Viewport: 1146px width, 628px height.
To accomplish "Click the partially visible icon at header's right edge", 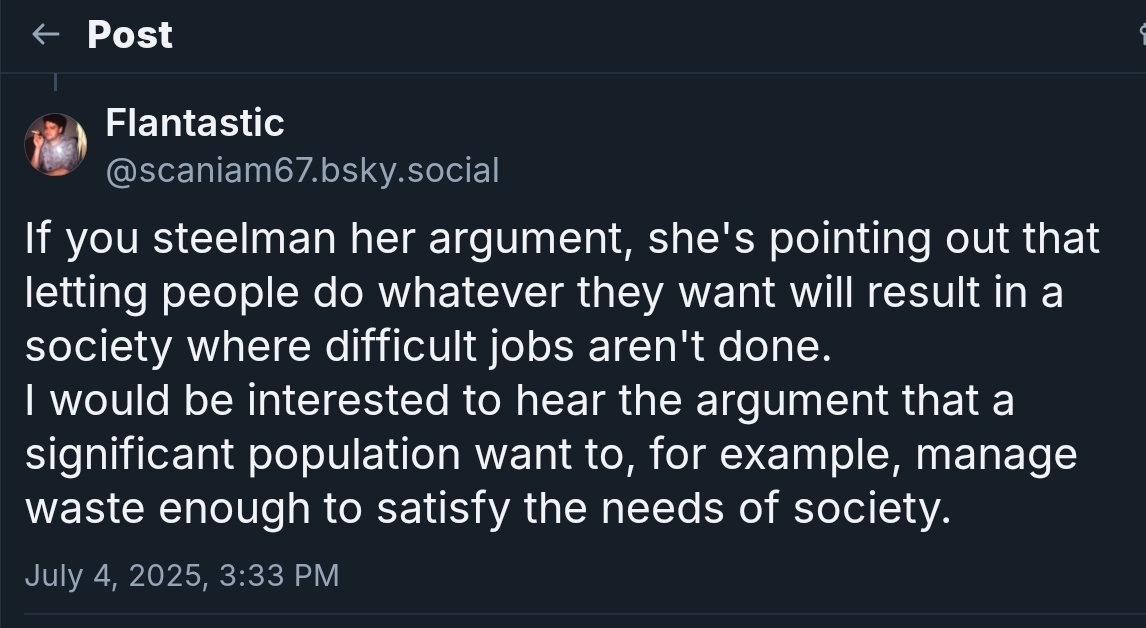I will coord(1141,35).
